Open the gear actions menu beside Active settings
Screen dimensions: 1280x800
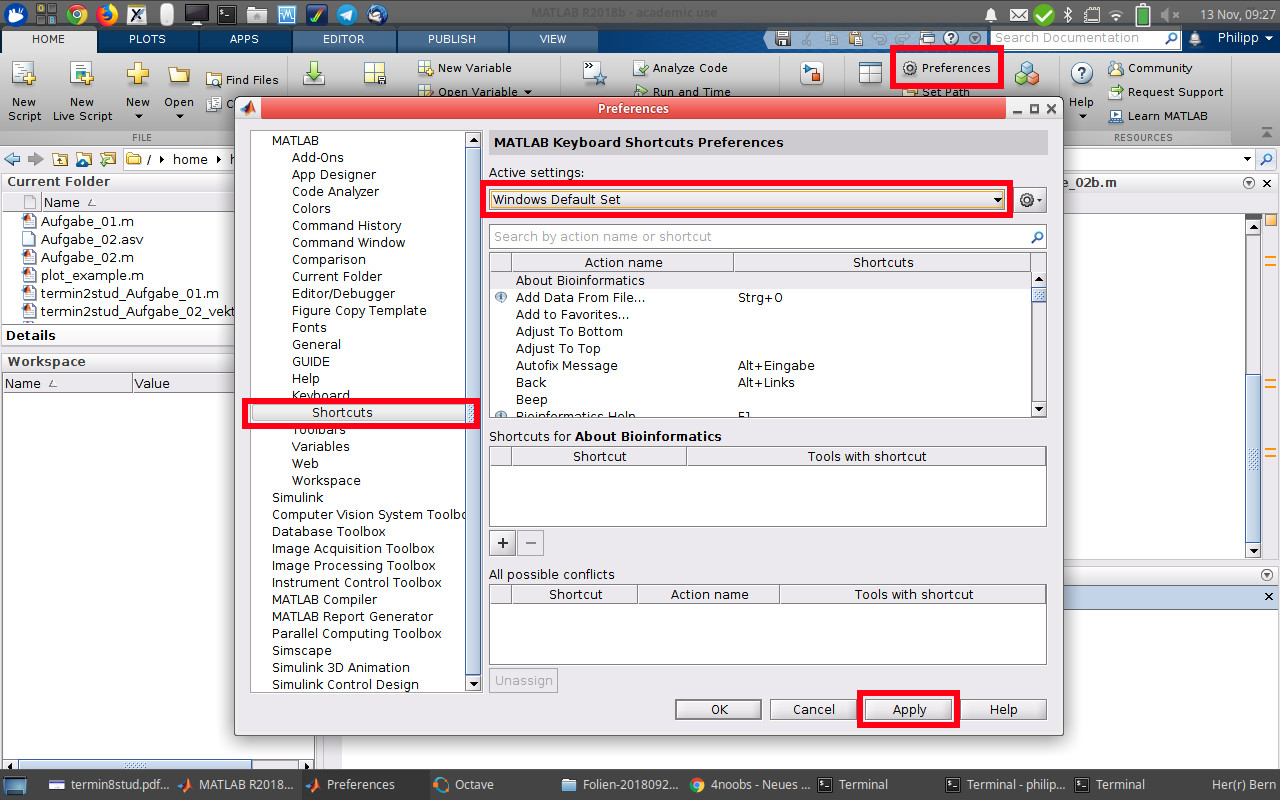pos(1029,200)
